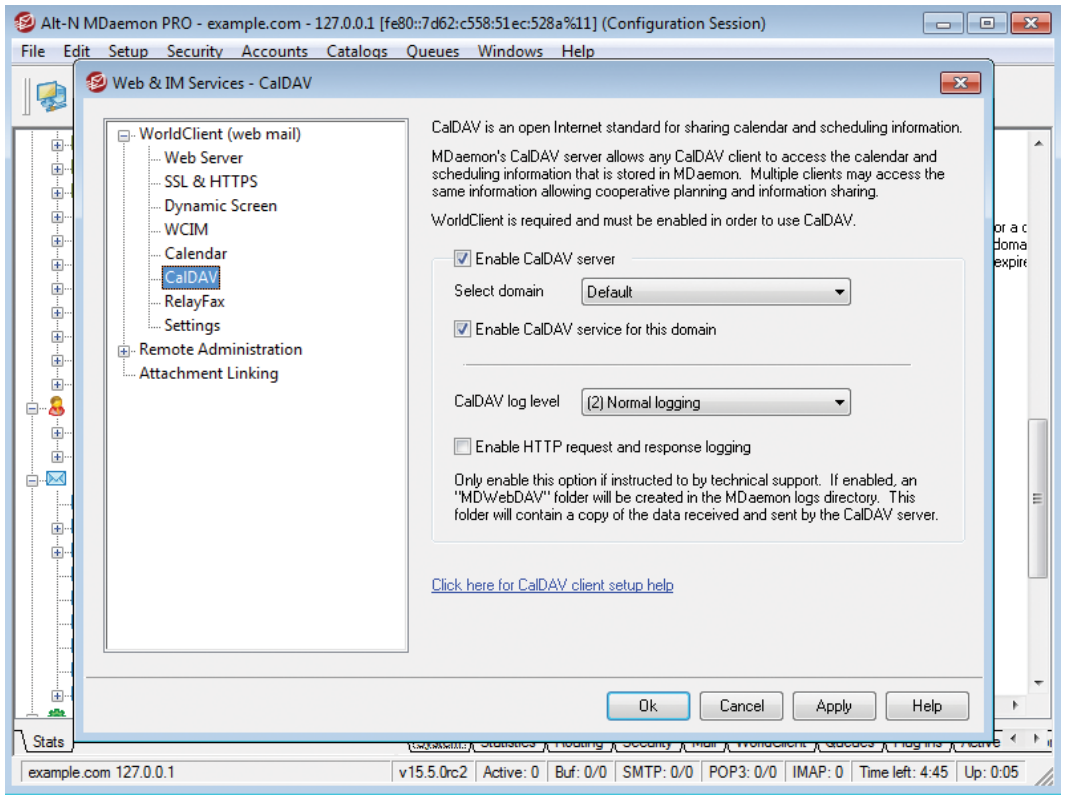Viewport: 1067px width, 799px height.
Task: Open the CalDAV client setup help link
Action: point(553,585)
